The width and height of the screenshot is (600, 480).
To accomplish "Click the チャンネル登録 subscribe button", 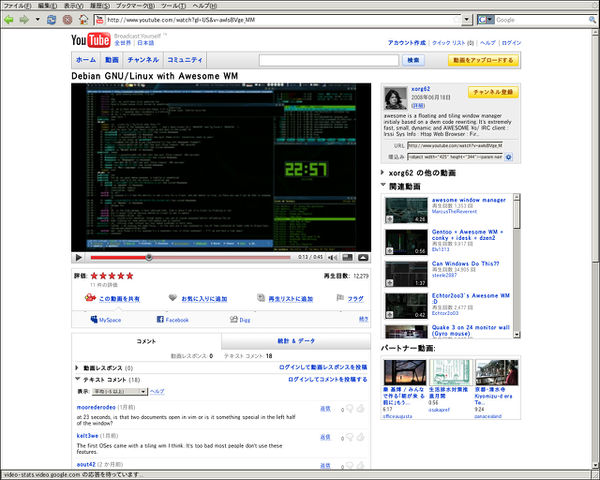I will pyautogui.click(x=493, y=92).
